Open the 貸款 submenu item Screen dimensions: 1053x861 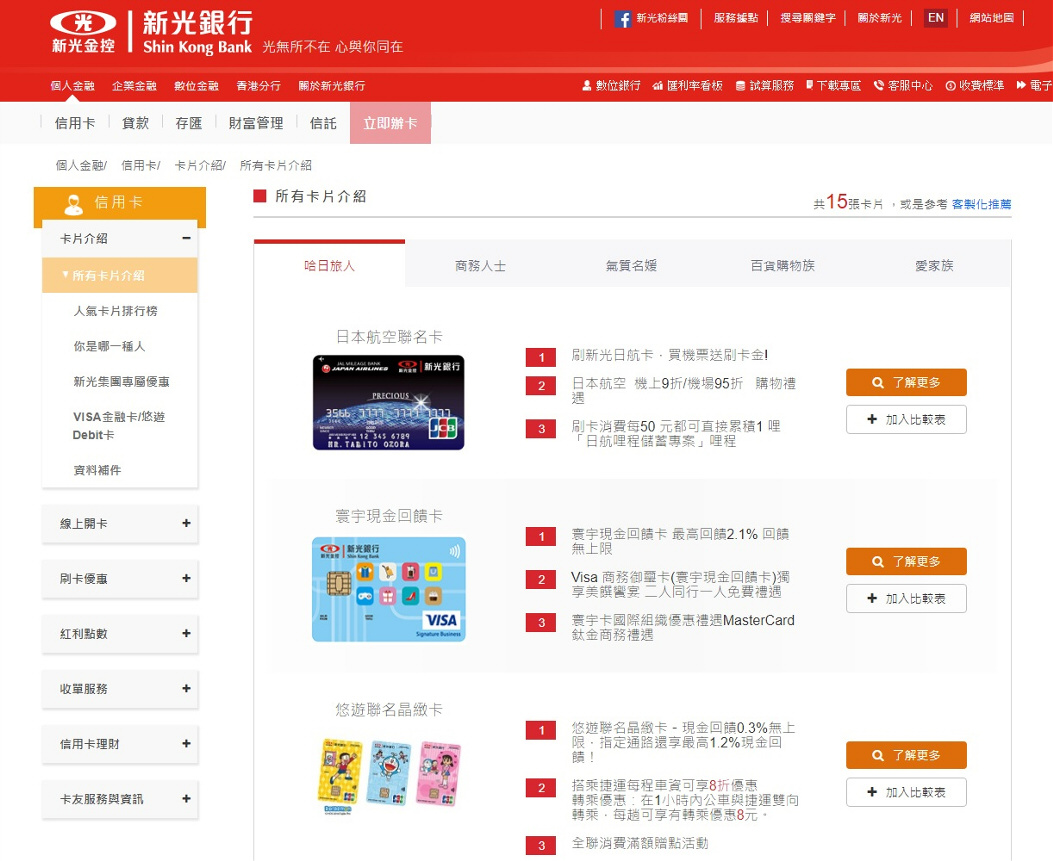135,123
